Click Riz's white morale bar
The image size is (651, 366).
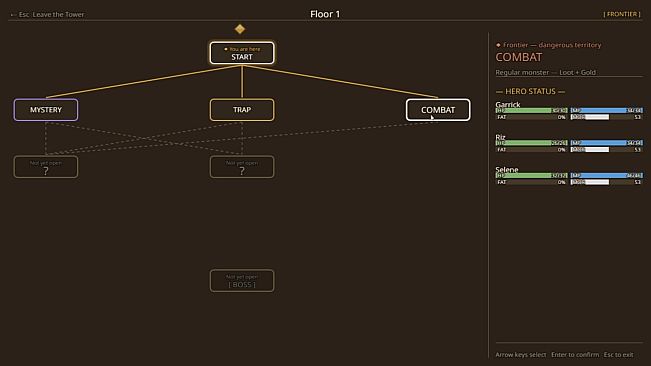click(x=607, y=149)
